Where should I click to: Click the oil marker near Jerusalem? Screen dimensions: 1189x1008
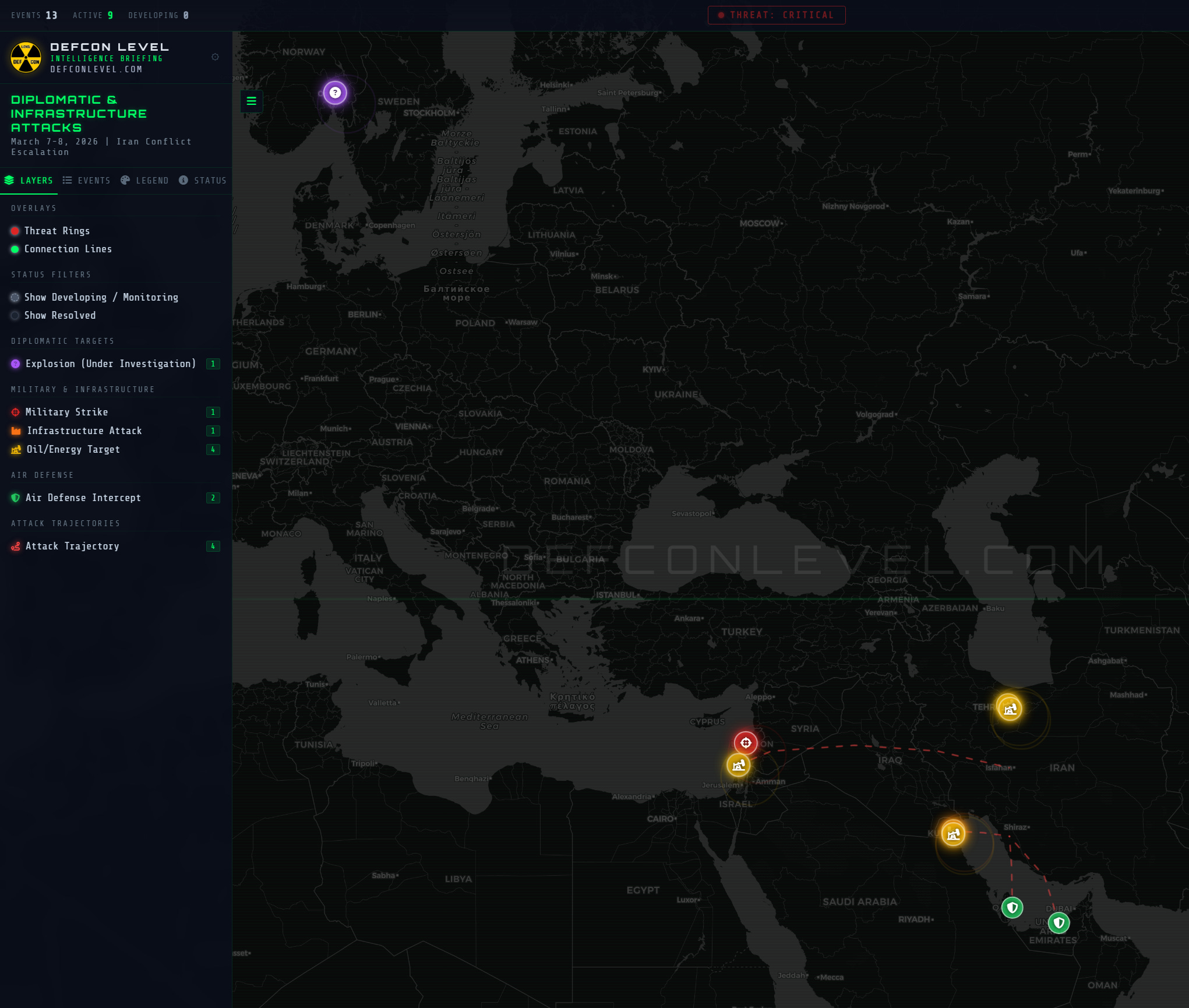[738, 764]
